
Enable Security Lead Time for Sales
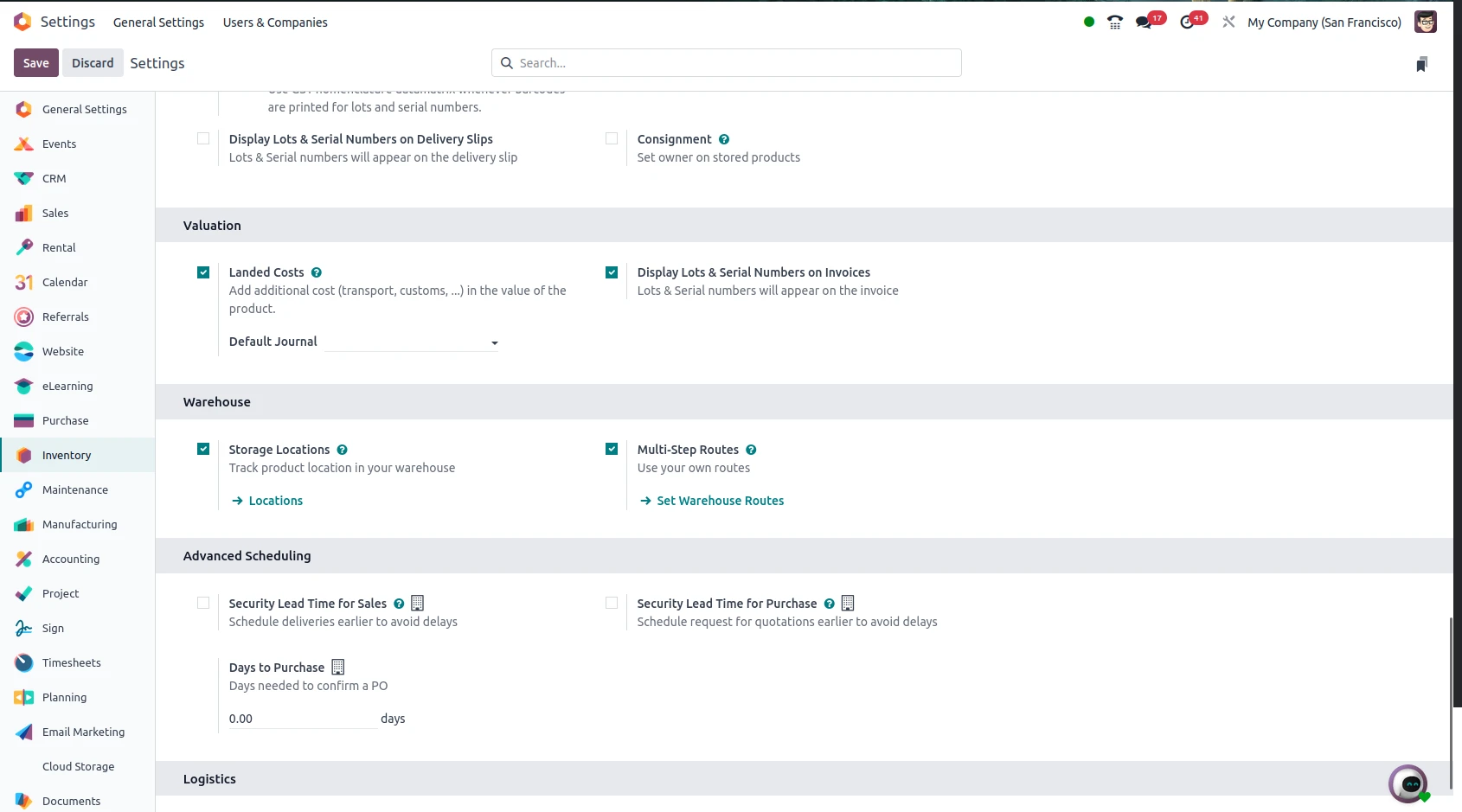[203, 603]
